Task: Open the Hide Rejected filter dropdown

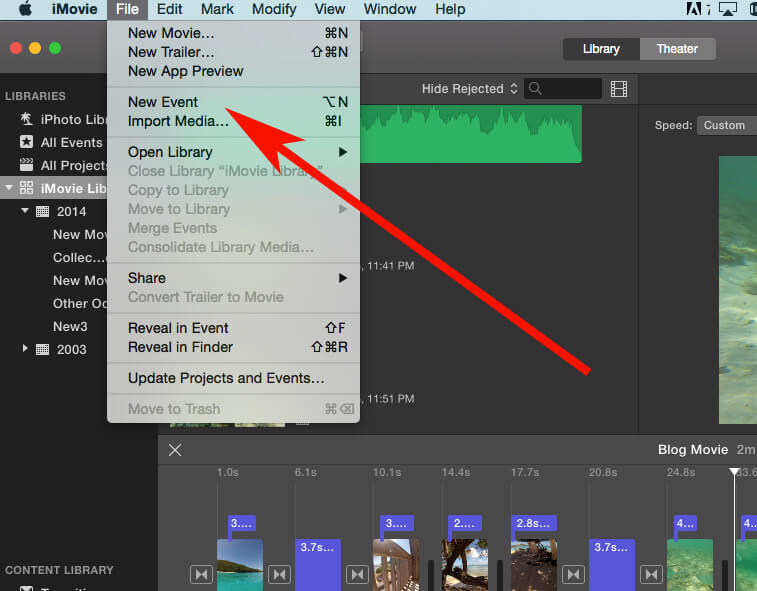Action: 470,88
